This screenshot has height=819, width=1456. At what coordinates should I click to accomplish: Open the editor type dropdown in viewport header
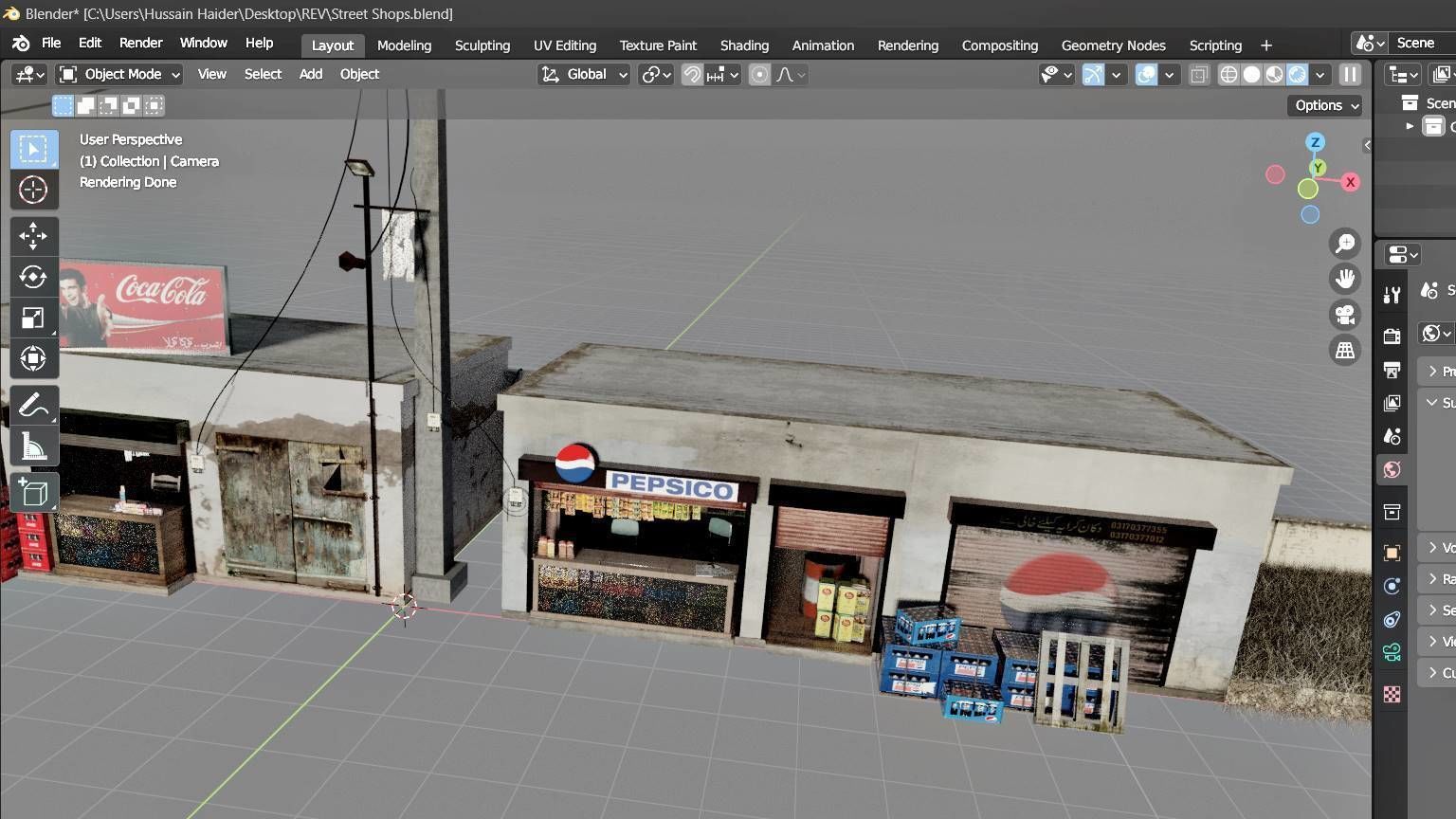(28, 74)
